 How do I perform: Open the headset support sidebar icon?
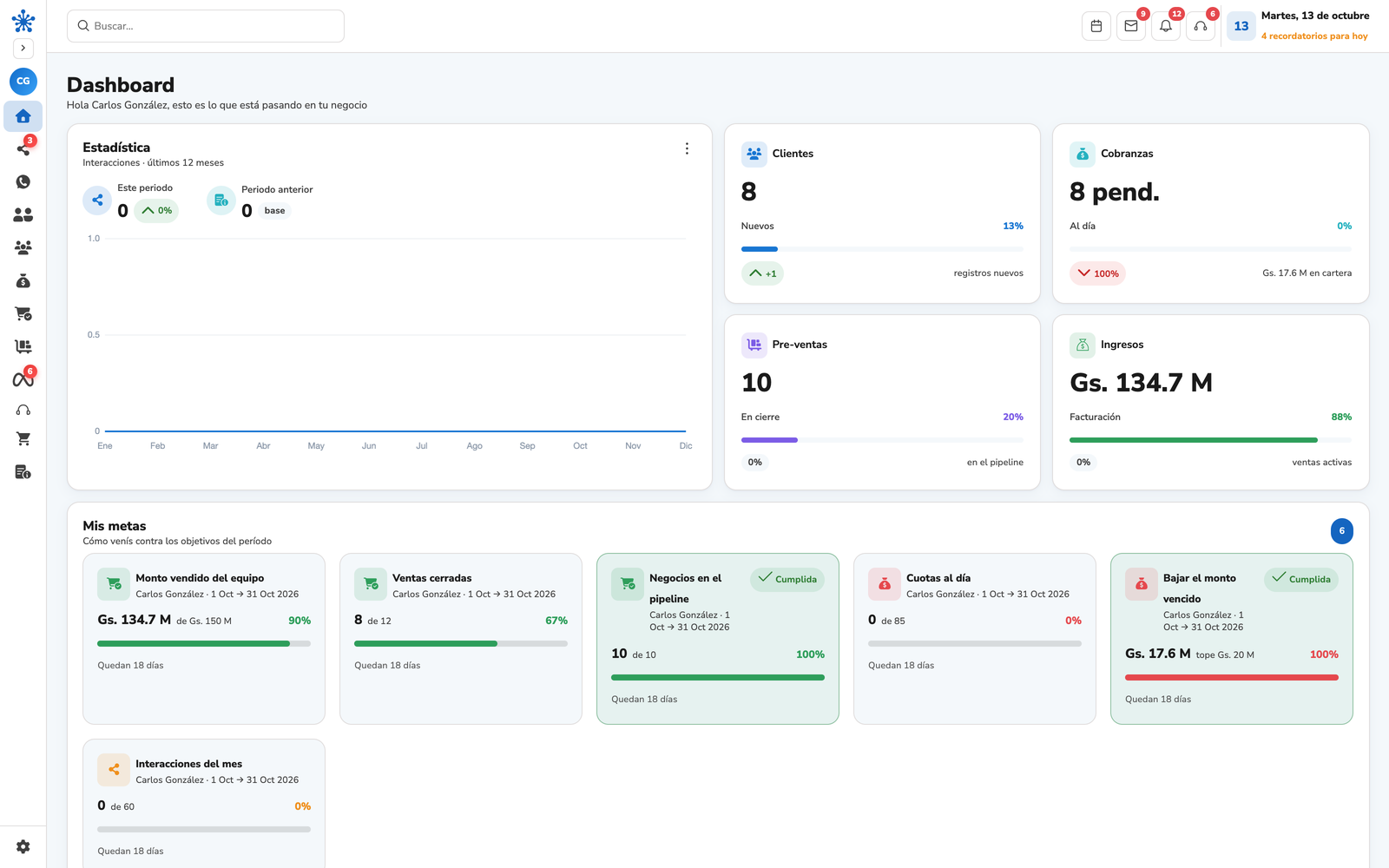23,410
